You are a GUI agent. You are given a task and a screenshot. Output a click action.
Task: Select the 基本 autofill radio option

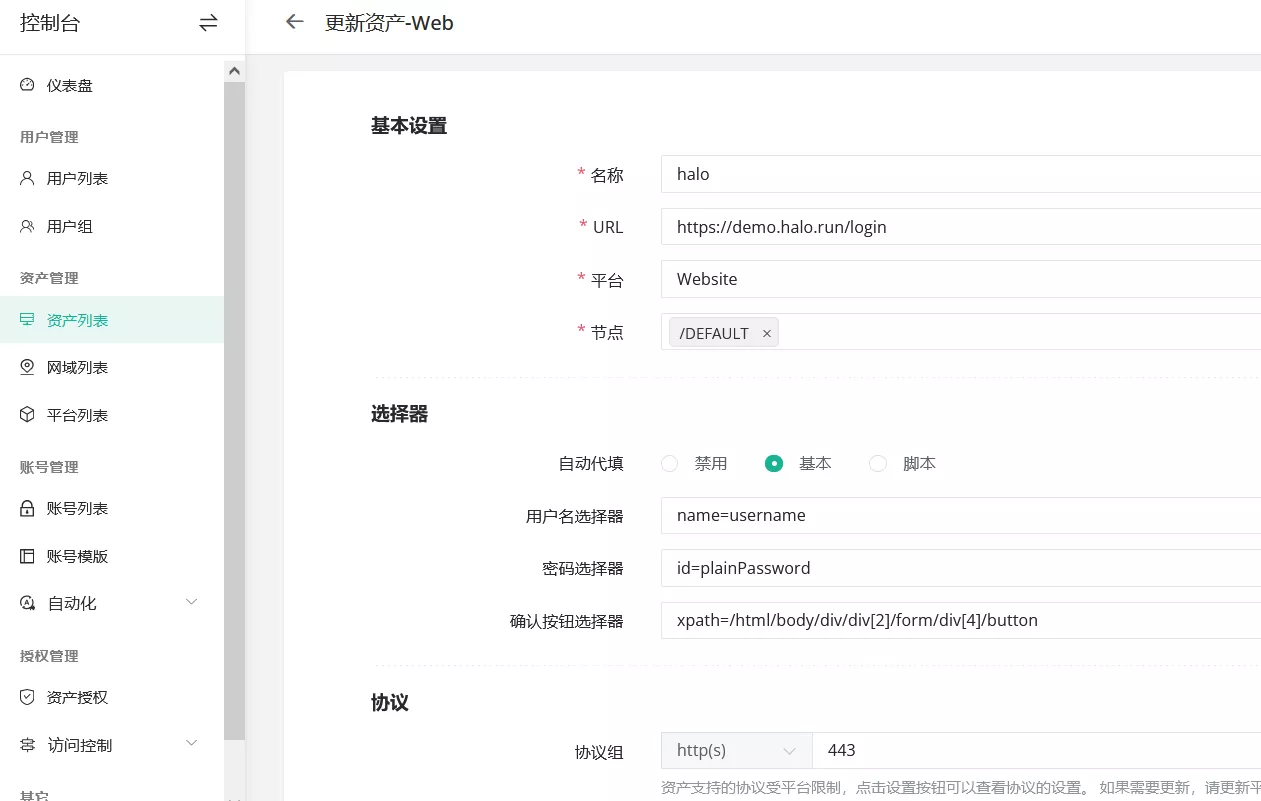pyautogui.click(x=773, y=464)
